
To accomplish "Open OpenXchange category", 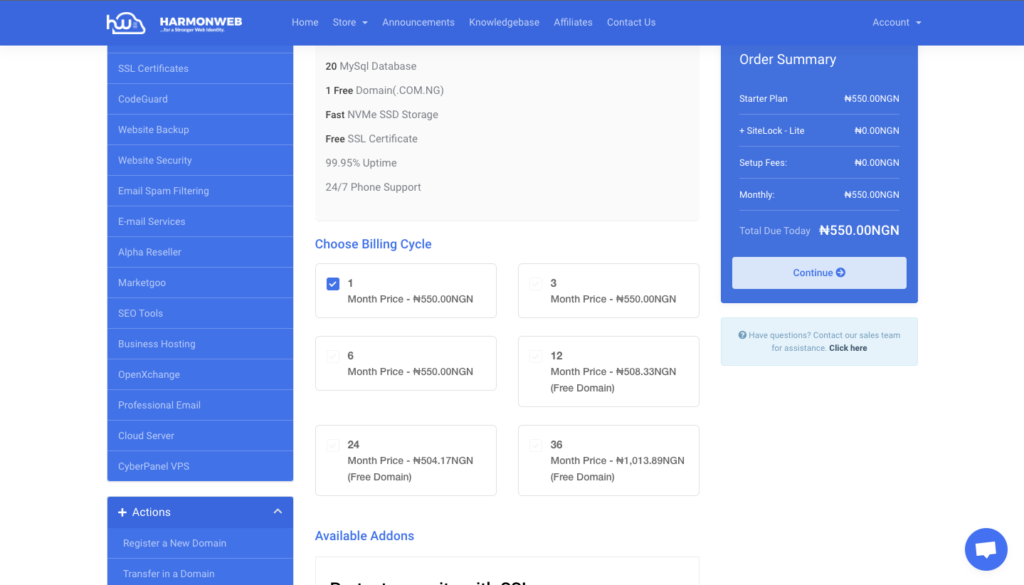I will point(200,375).
